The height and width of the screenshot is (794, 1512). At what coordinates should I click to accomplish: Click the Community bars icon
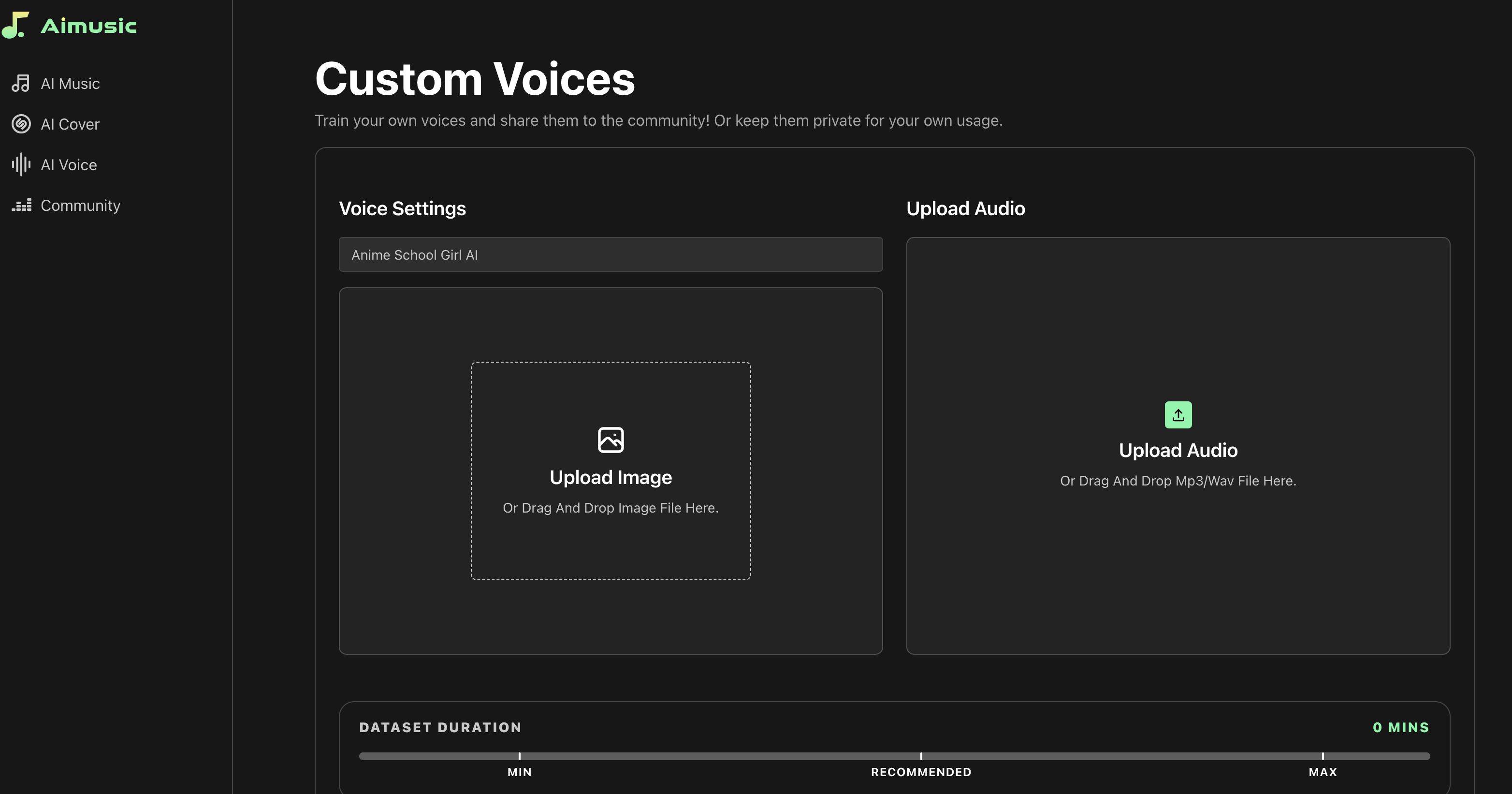click(22, 205)
